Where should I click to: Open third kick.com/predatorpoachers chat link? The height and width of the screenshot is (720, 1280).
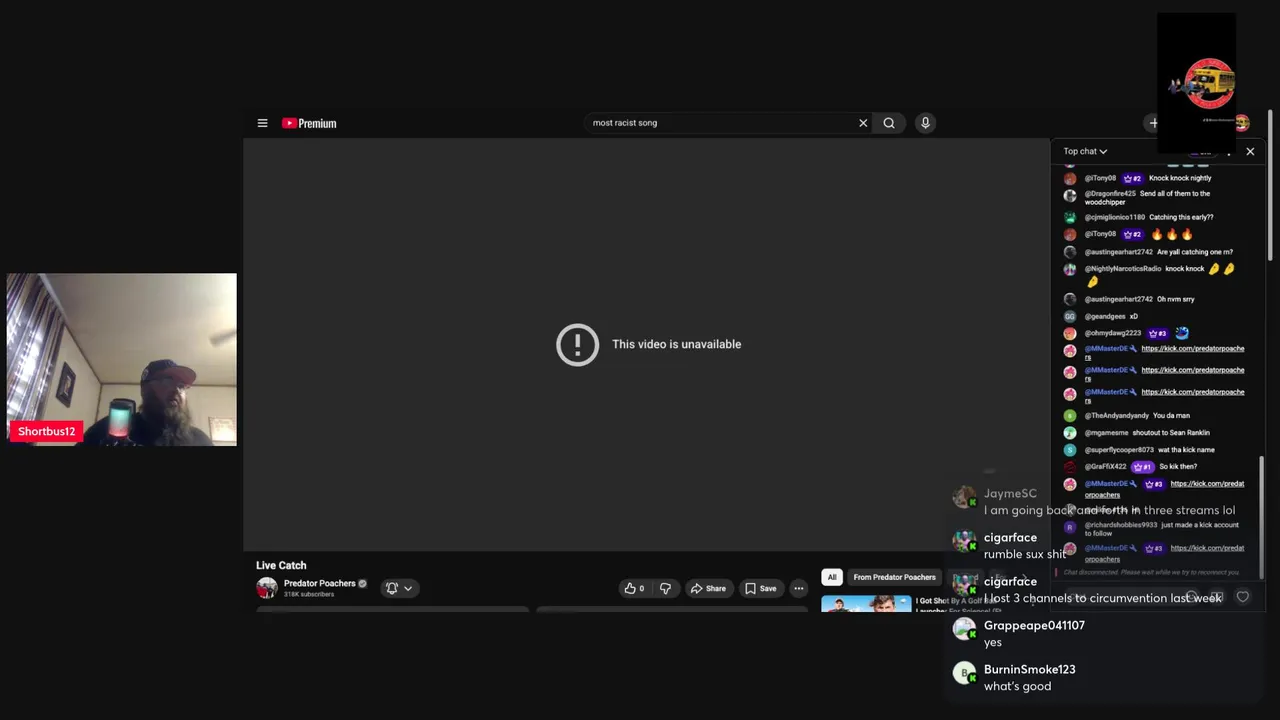point(1192,392)
